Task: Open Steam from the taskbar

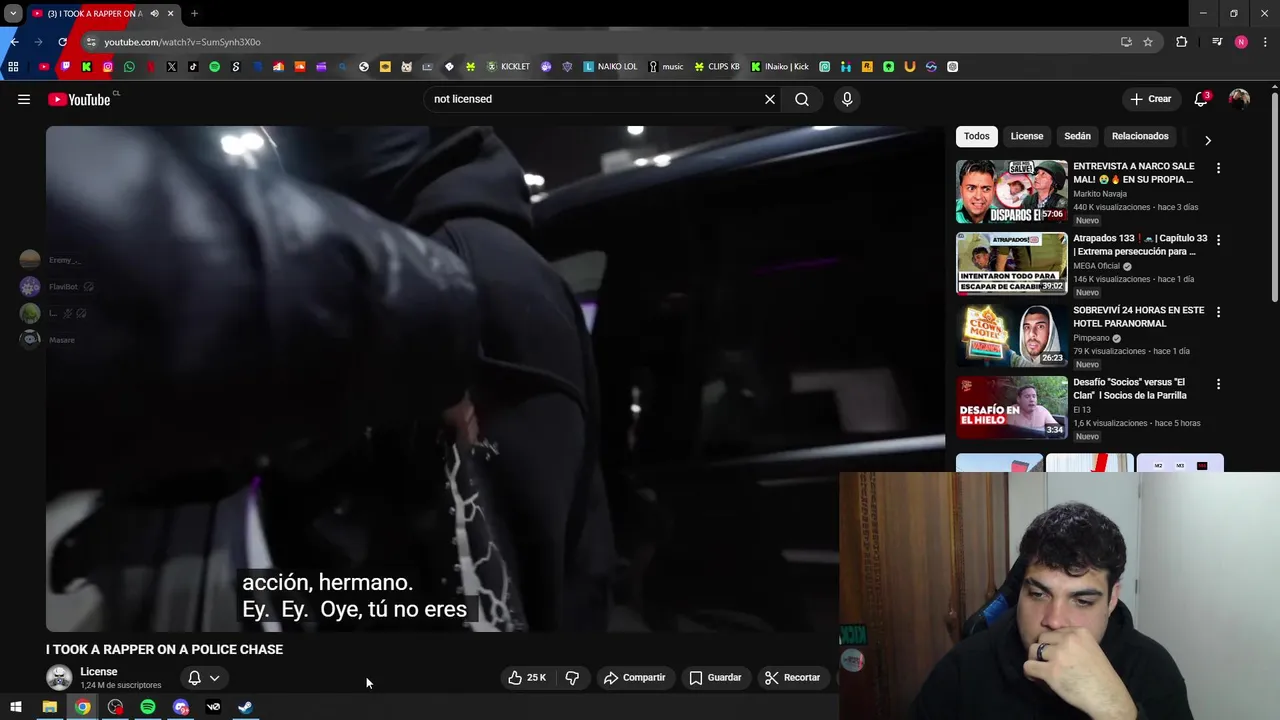Action: tap(245, 707)
